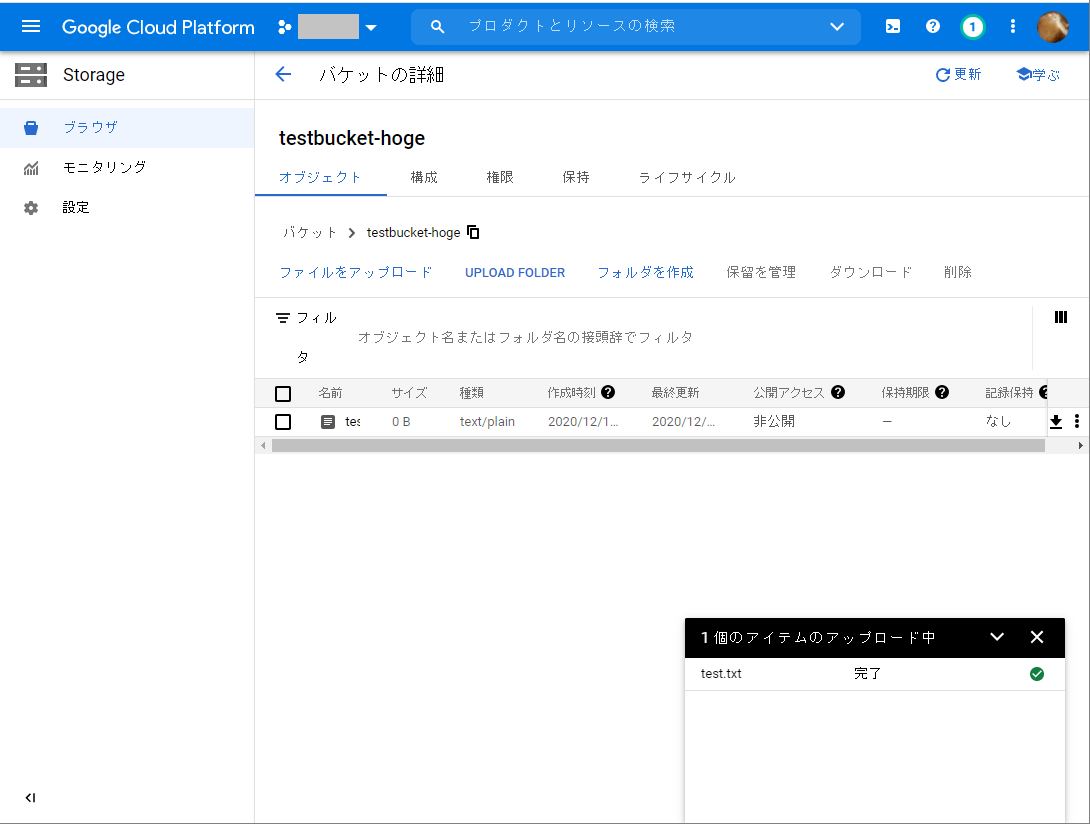Open Google Cloud help
This screenshot has width=1090, height=824.
(932, 26)
